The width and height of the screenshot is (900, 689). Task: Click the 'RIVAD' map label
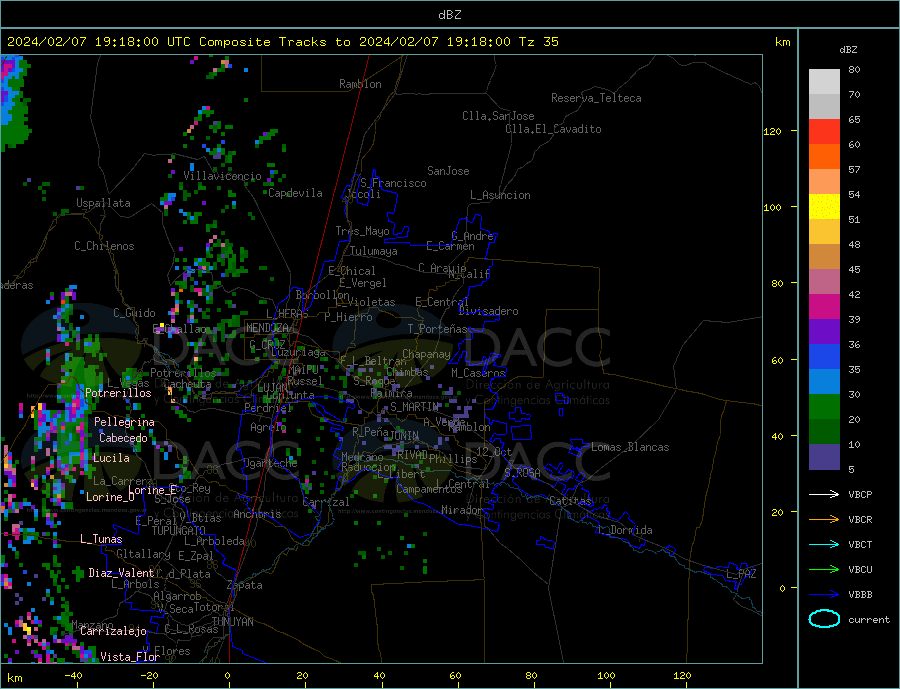(x=412, y=455)
